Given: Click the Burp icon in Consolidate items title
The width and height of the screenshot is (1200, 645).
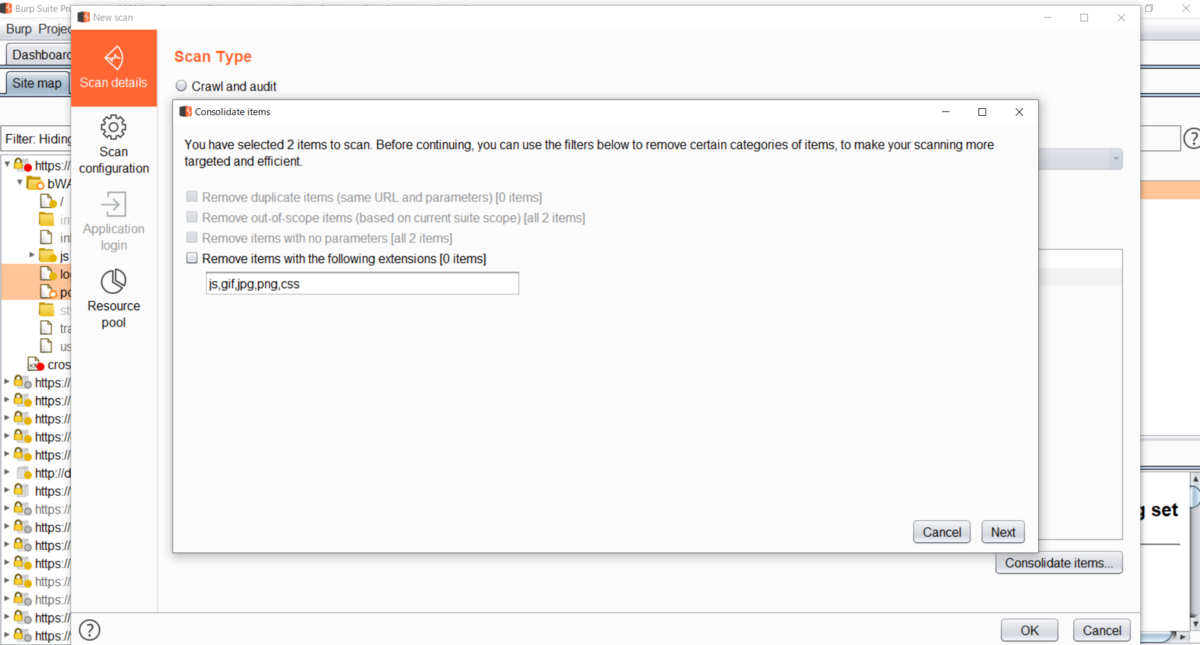Looking at the screenshot, I should pos(185,112).
